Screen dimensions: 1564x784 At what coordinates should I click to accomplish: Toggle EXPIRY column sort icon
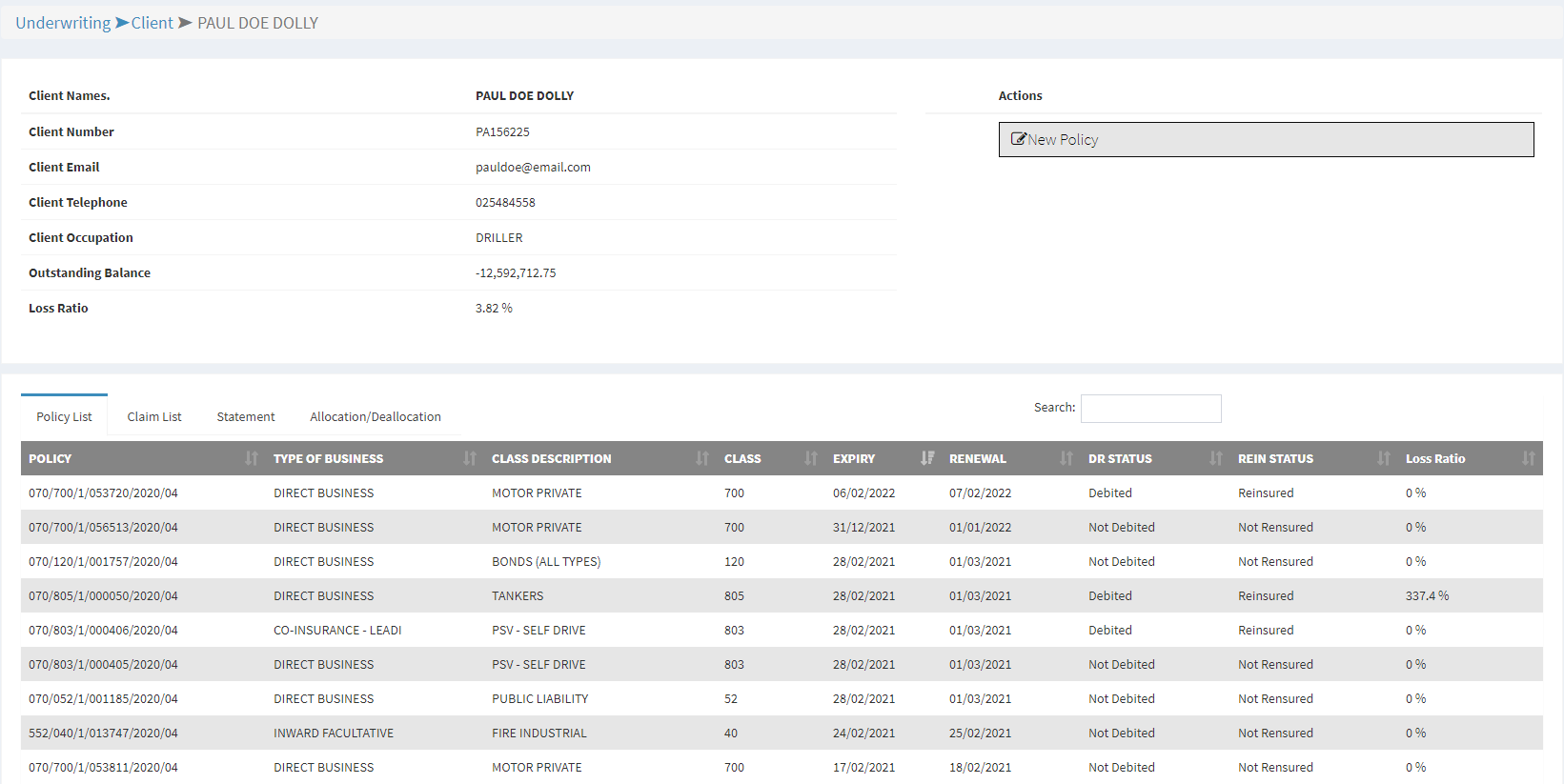pyautogui.click(x=927, y=458)
